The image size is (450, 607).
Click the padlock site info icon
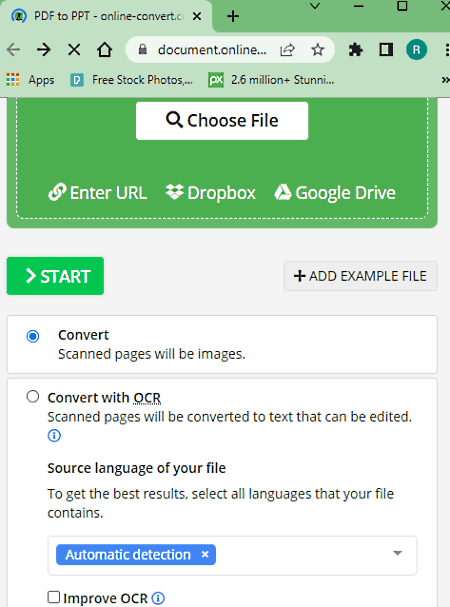pos(143,49)
